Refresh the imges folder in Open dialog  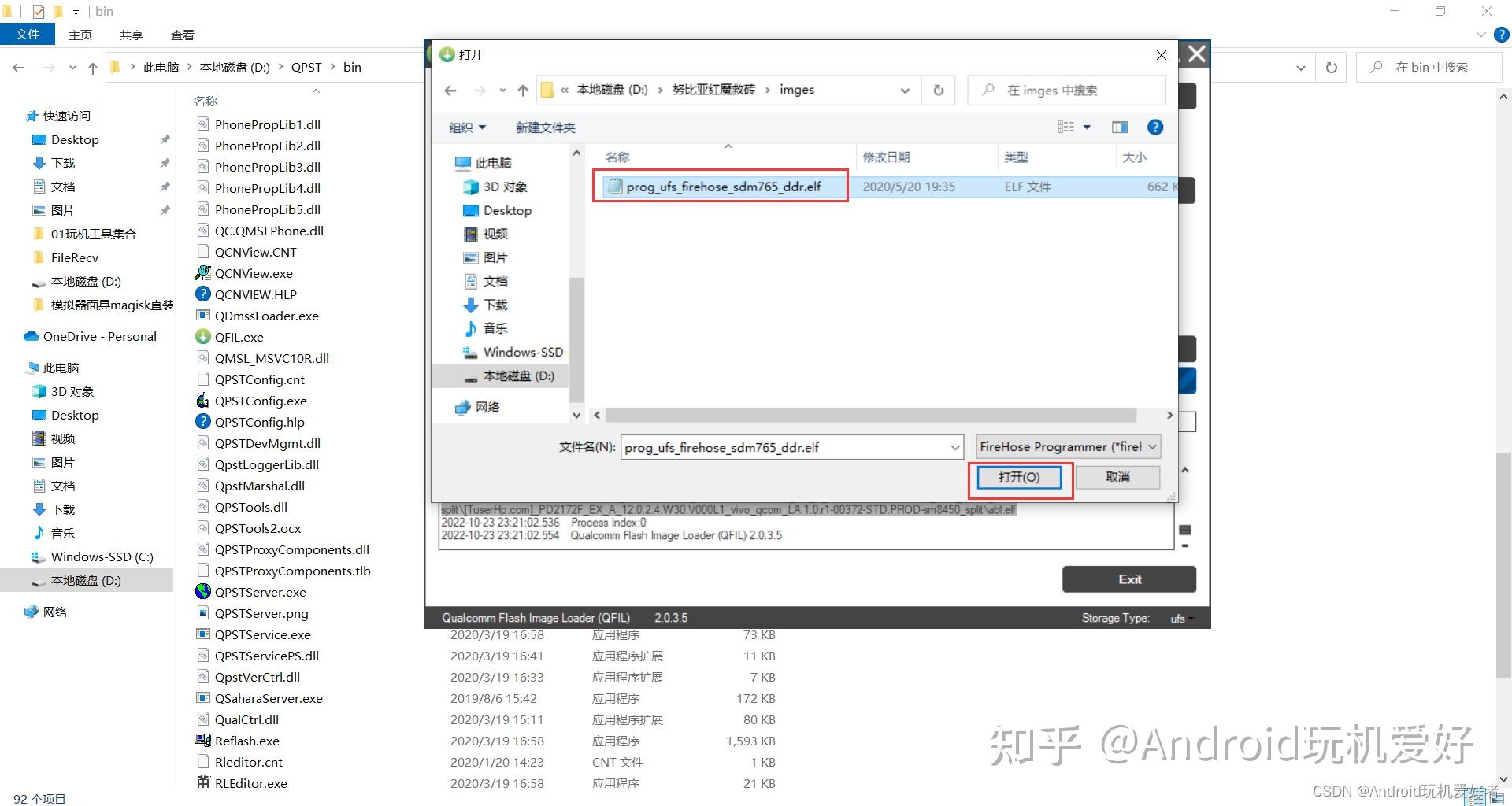(939, 91)
